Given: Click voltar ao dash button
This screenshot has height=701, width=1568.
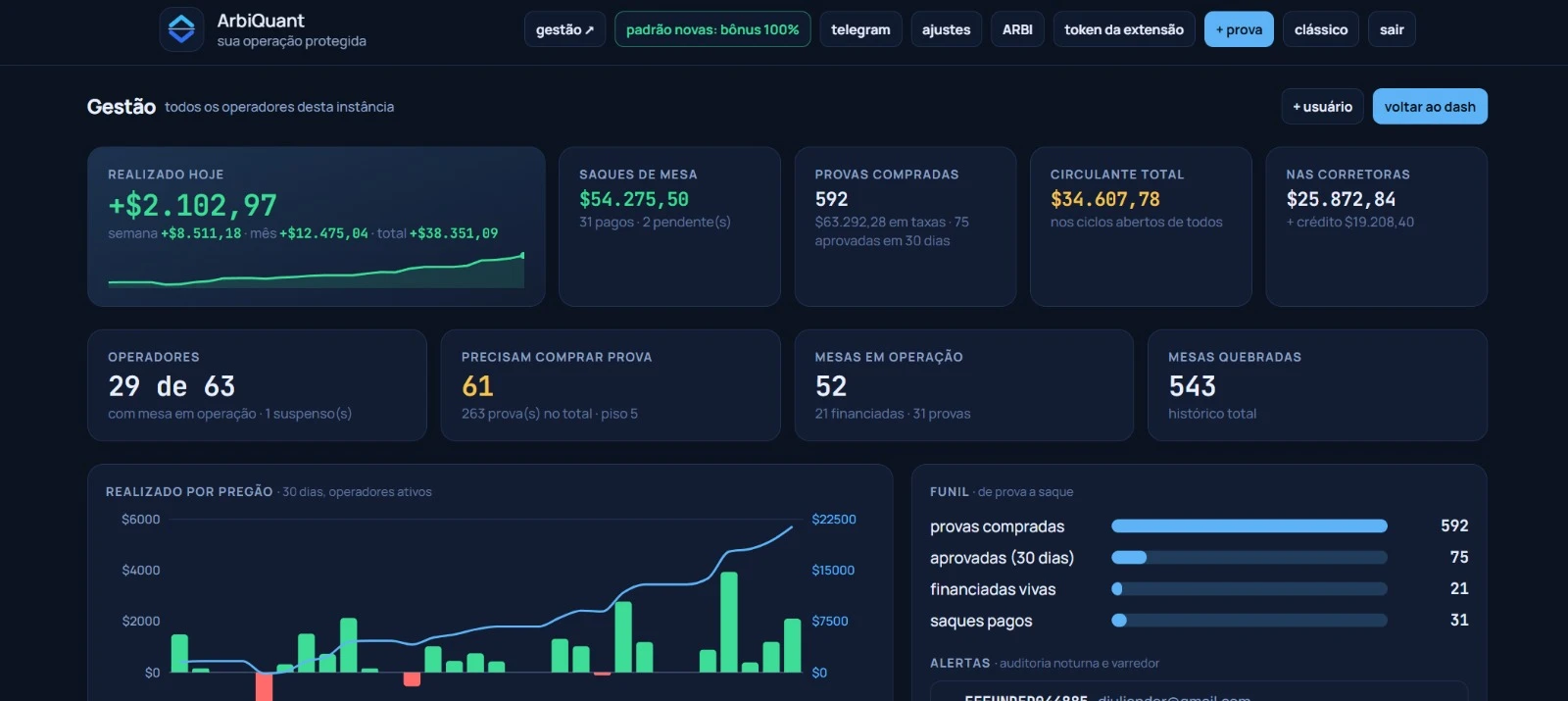Looking at the screenshot, I should pyautogui.click(x=1430, y=107).
